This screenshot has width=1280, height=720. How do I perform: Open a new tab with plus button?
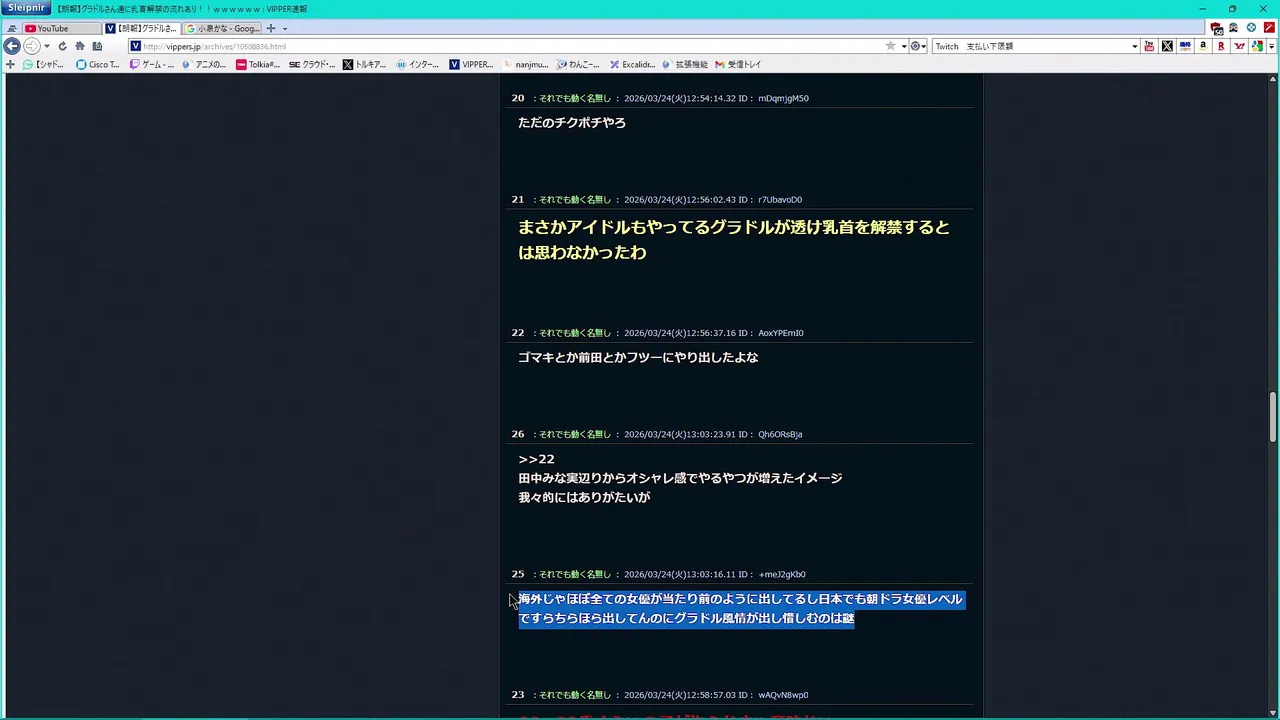(270, 28)
